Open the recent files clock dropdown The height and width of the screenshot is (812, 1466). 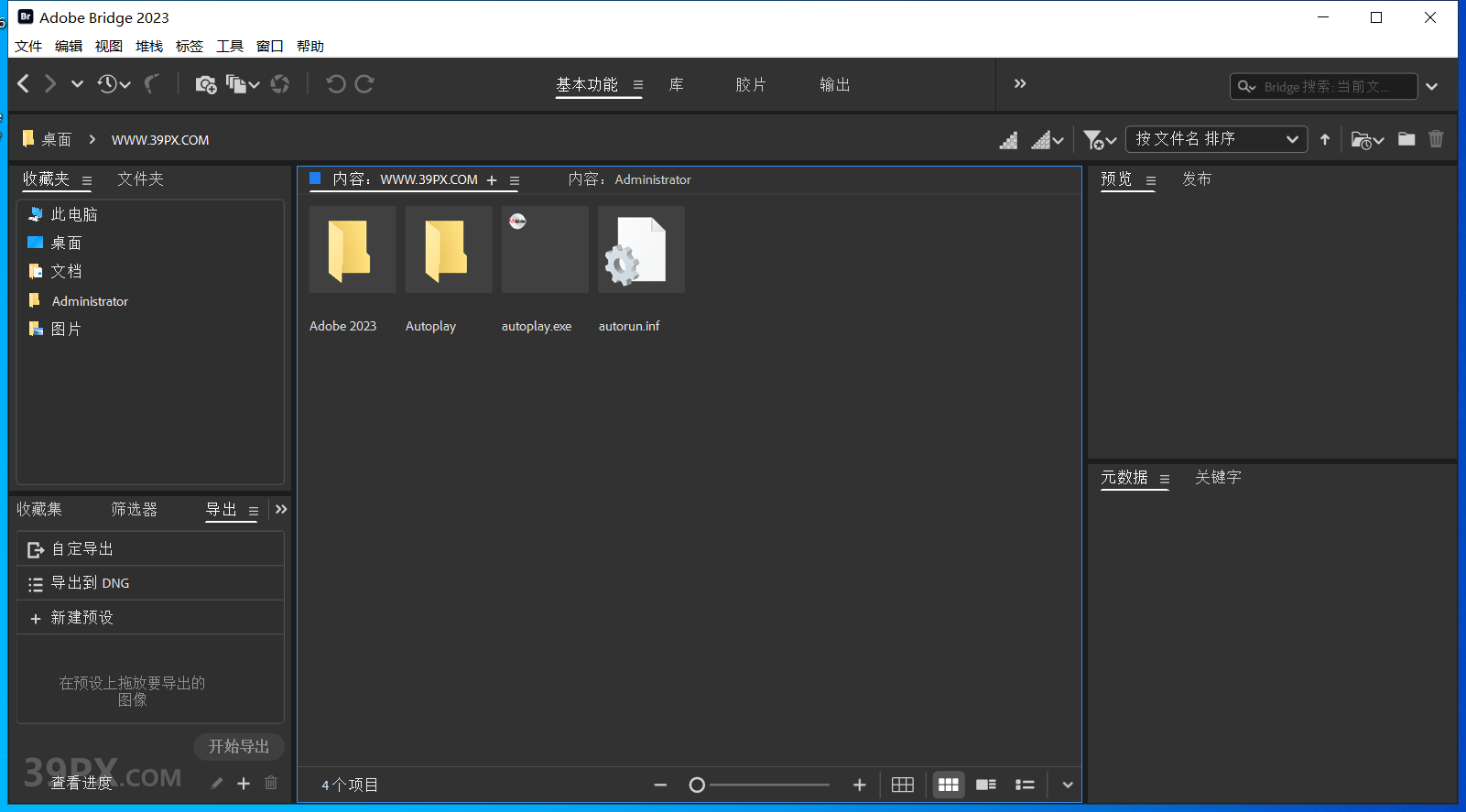114,84
